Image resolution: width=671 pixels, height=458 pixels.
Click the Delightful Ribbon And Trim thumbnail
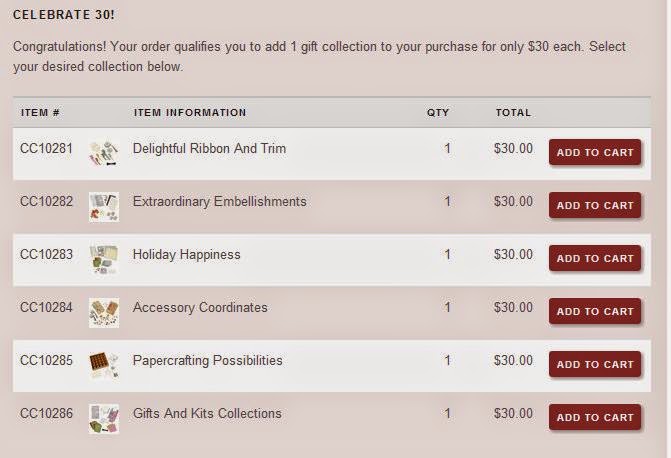[103, 153]
